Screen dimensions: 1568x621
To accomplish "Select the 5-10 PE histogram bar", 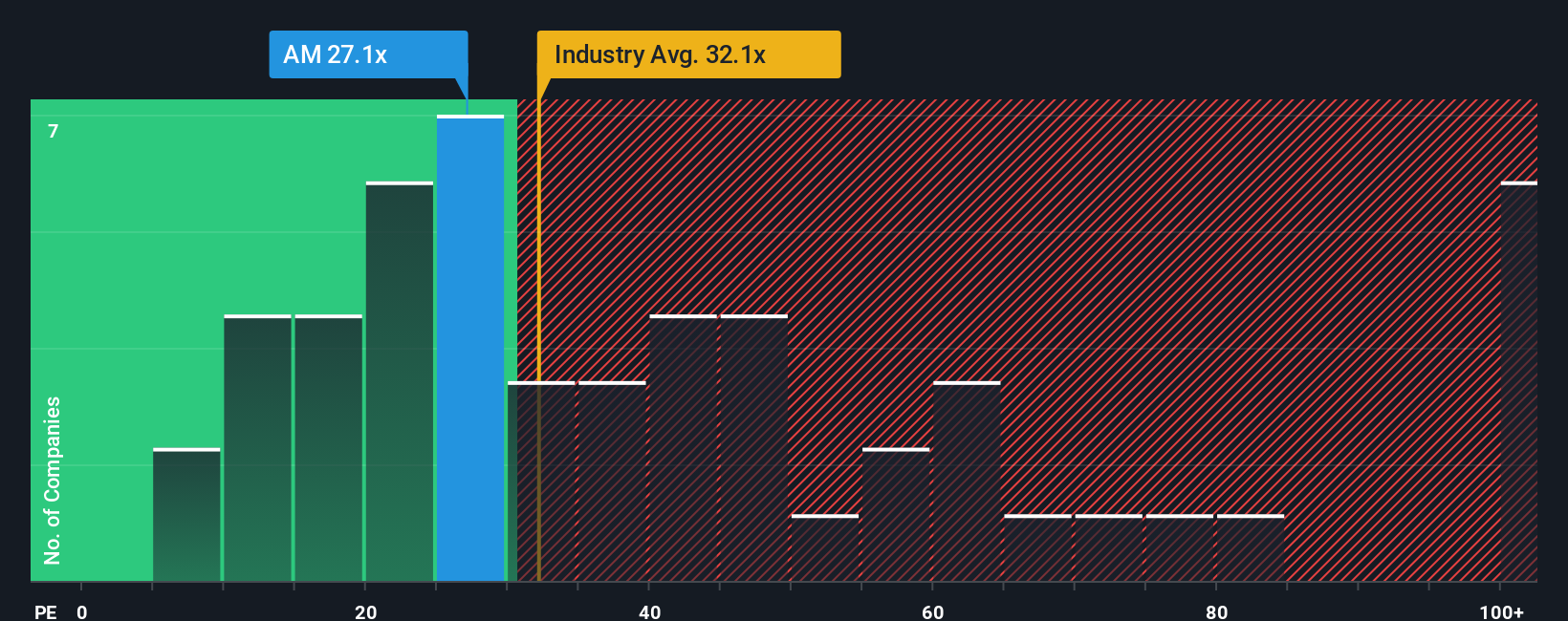I will tap(186, 514).
